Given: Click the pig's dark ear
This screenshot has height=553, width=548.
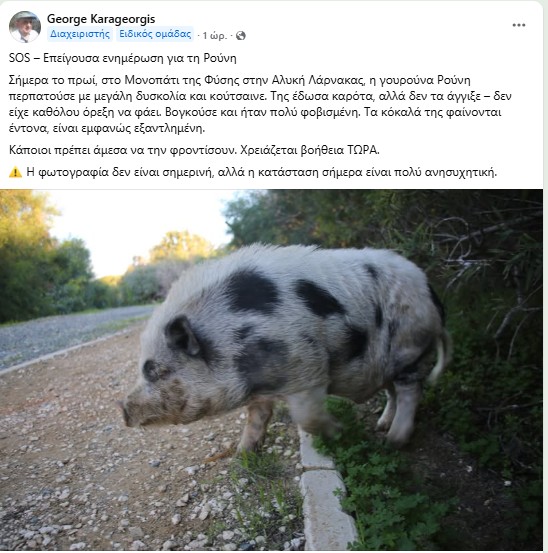Looking at the screenshot, I should point(183,335).
